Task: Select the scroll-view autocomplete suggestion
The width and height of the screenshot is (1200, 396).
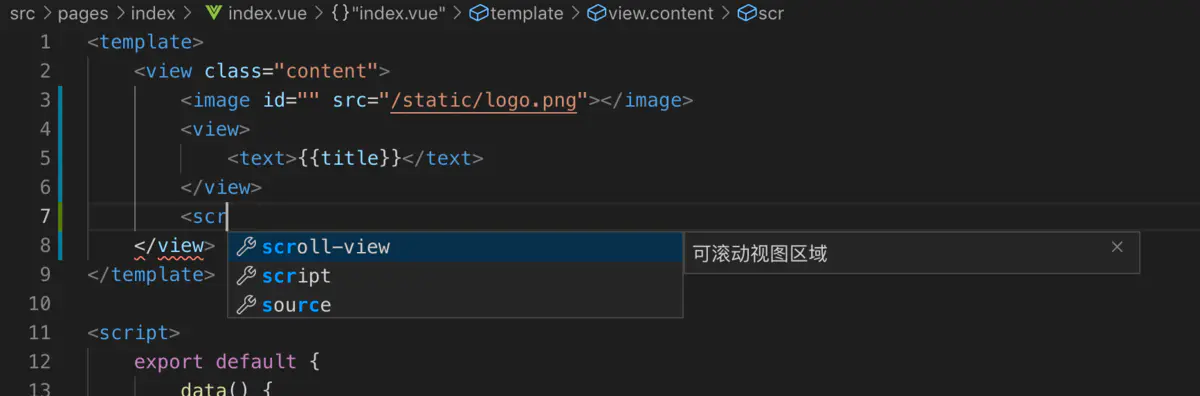Action: point(455,247)
